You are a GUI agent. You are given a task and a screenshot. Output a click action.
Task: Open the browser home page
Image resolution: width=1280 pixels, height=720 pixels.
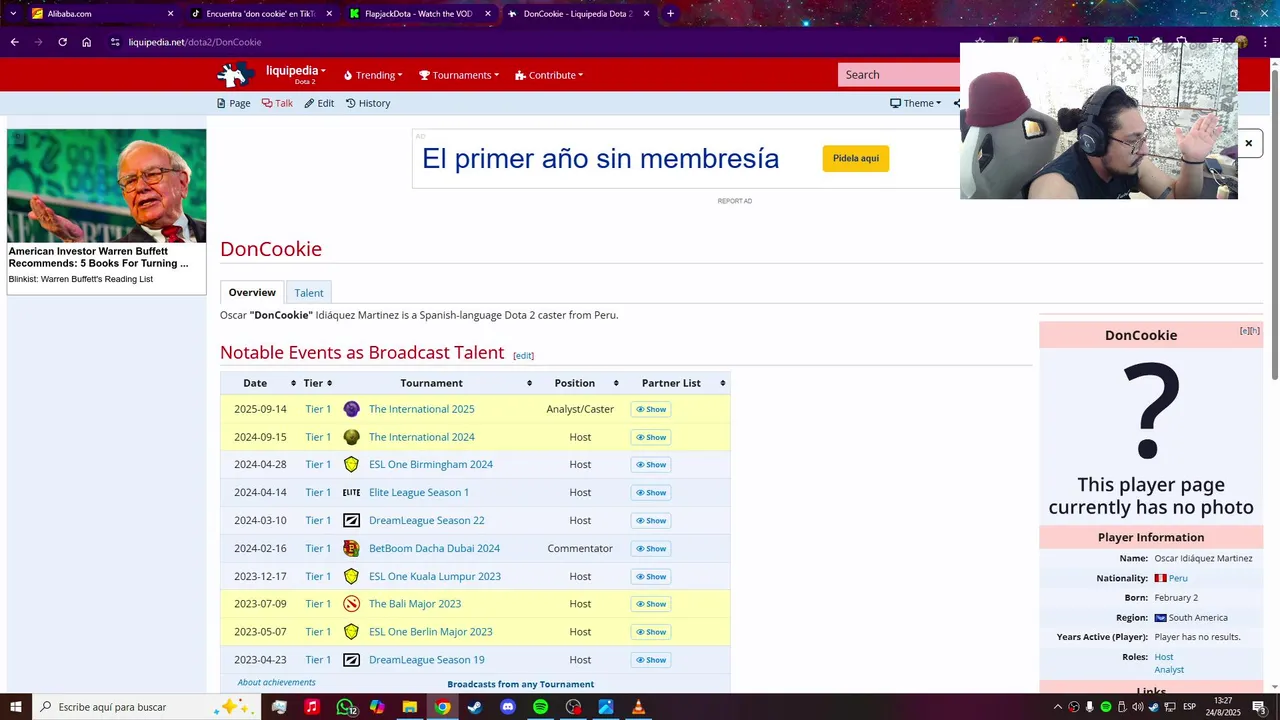[x=87, y=42]
